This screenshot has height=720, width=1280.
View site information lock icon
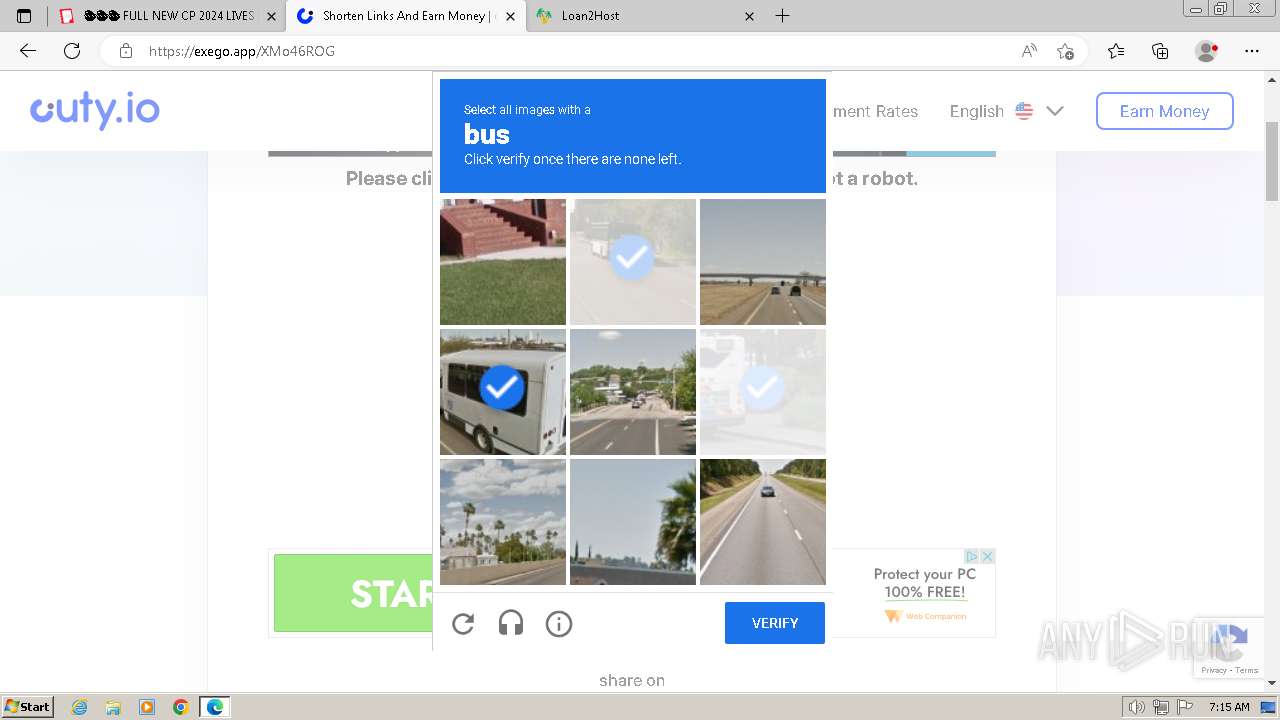[x=125, y=51]
